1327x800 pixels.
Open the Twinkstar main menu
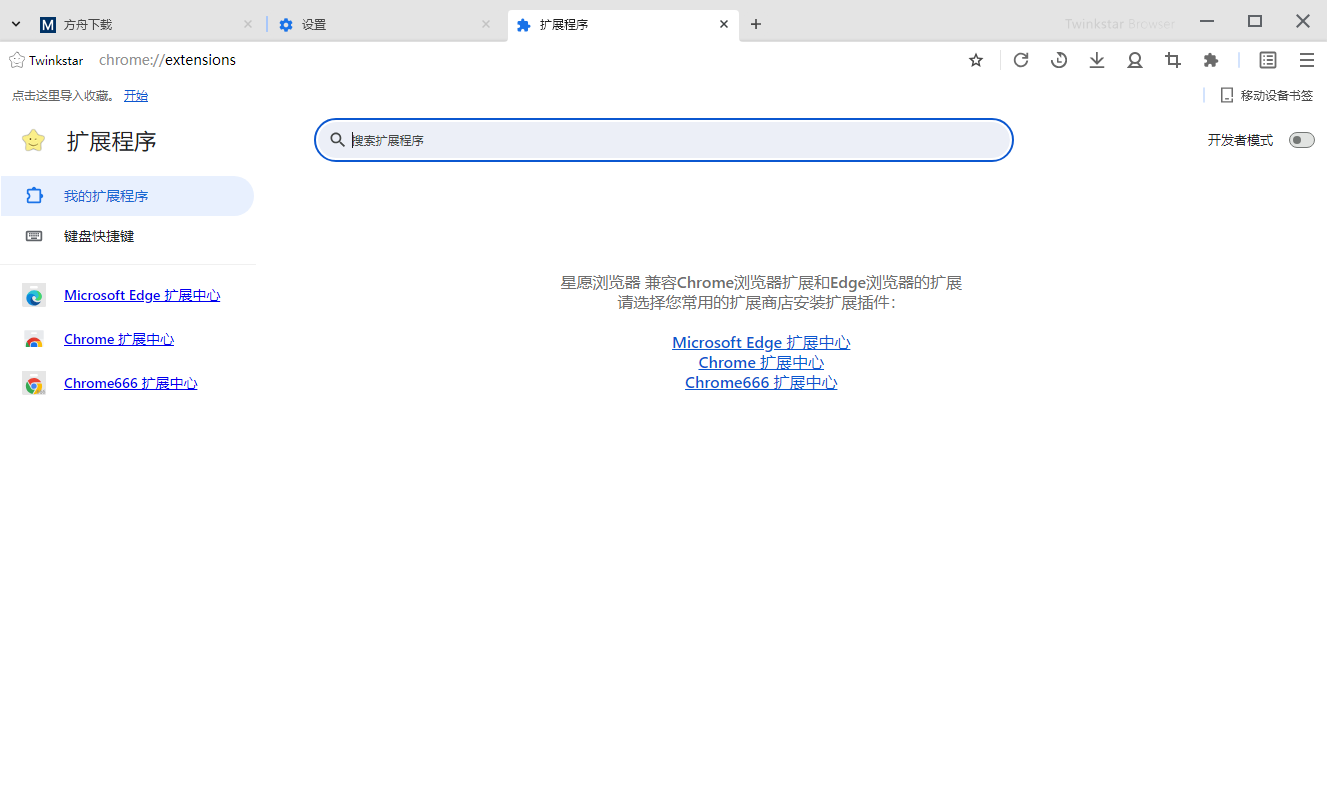click(x=1306, y=60)
